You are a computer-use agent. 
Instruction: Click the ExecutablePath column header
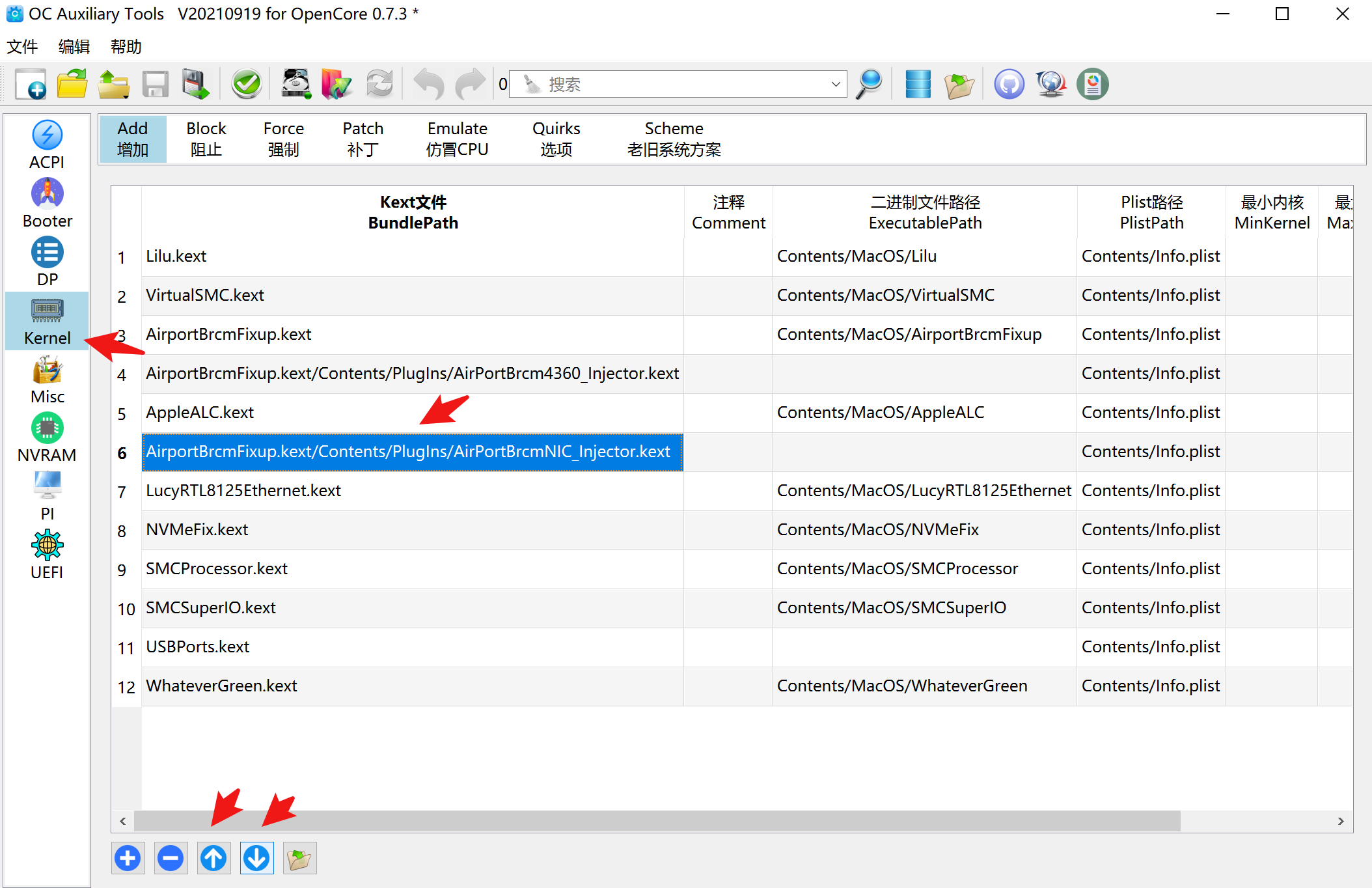point(925,212)
